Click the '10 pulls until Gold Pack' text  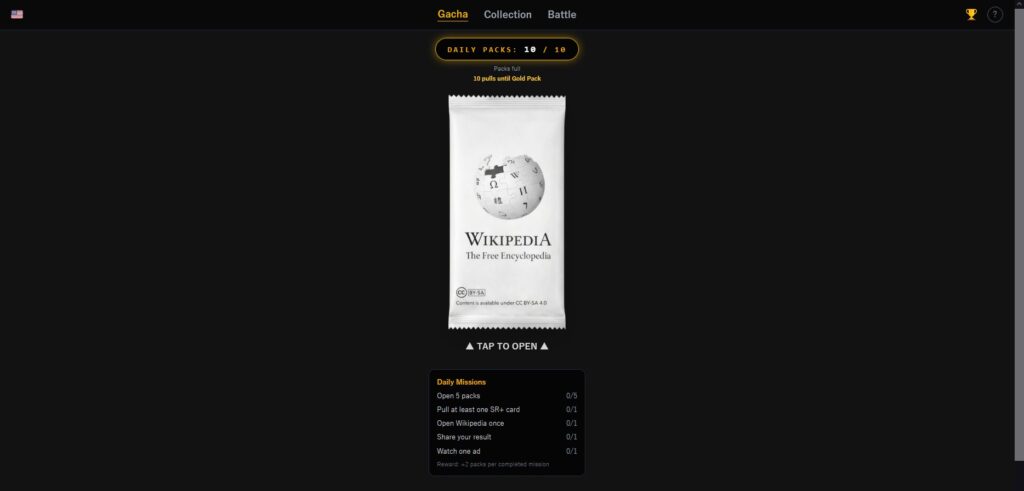click(507, 78)
